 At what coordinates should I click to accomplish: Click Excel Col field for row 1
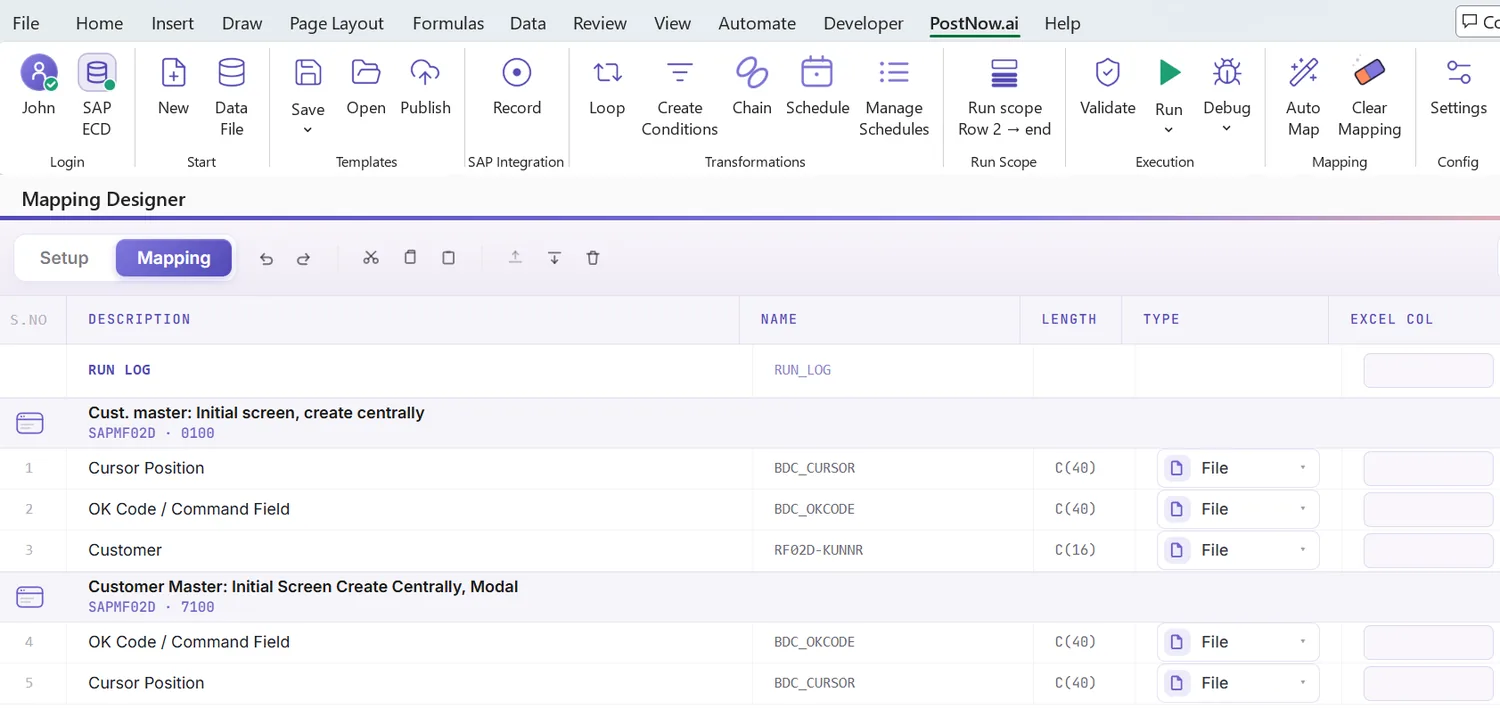1428,468
